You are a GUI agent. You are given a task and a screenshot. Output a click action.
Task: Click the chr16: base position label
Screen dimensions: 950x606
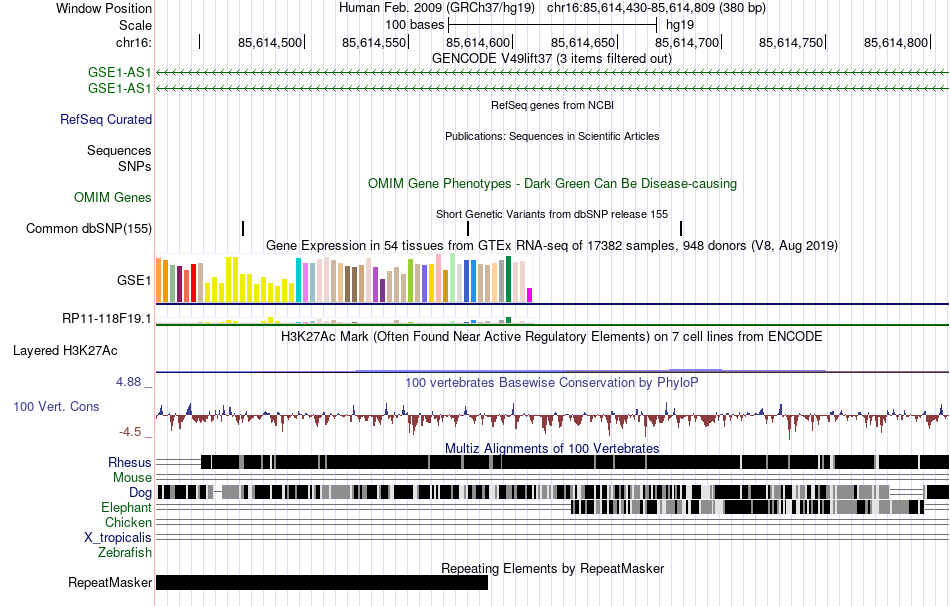(134, 42)
